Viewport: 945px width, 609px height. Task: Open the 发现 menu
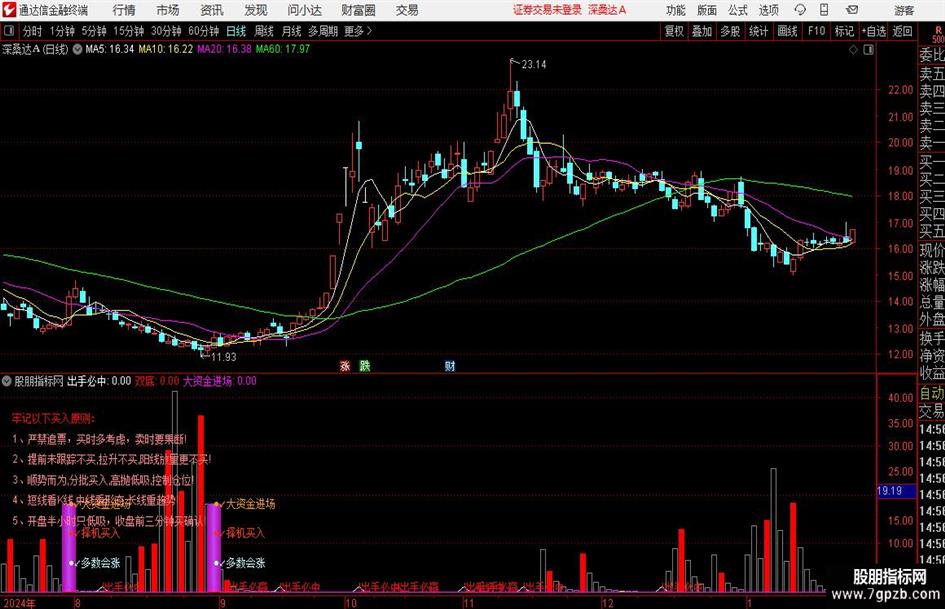tap(256, 10)
